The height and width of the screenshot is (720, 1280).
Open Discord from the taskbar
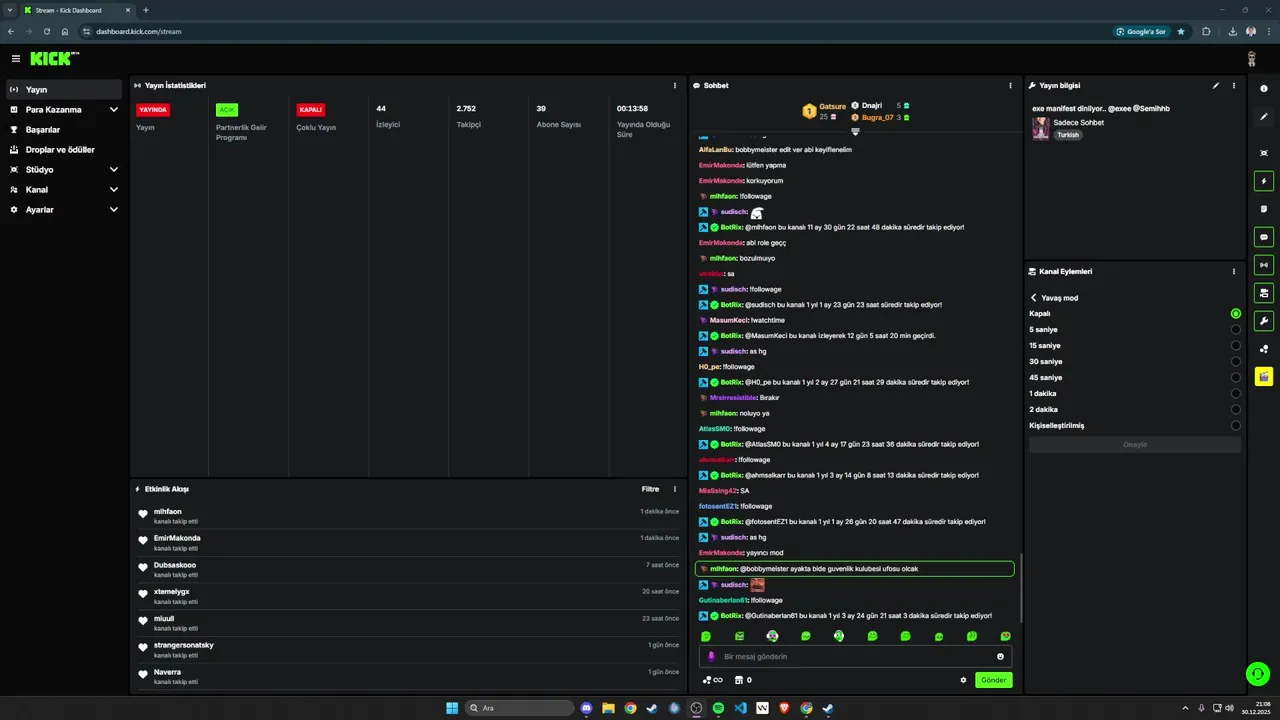pyautogui.click(x=586, y=708)
